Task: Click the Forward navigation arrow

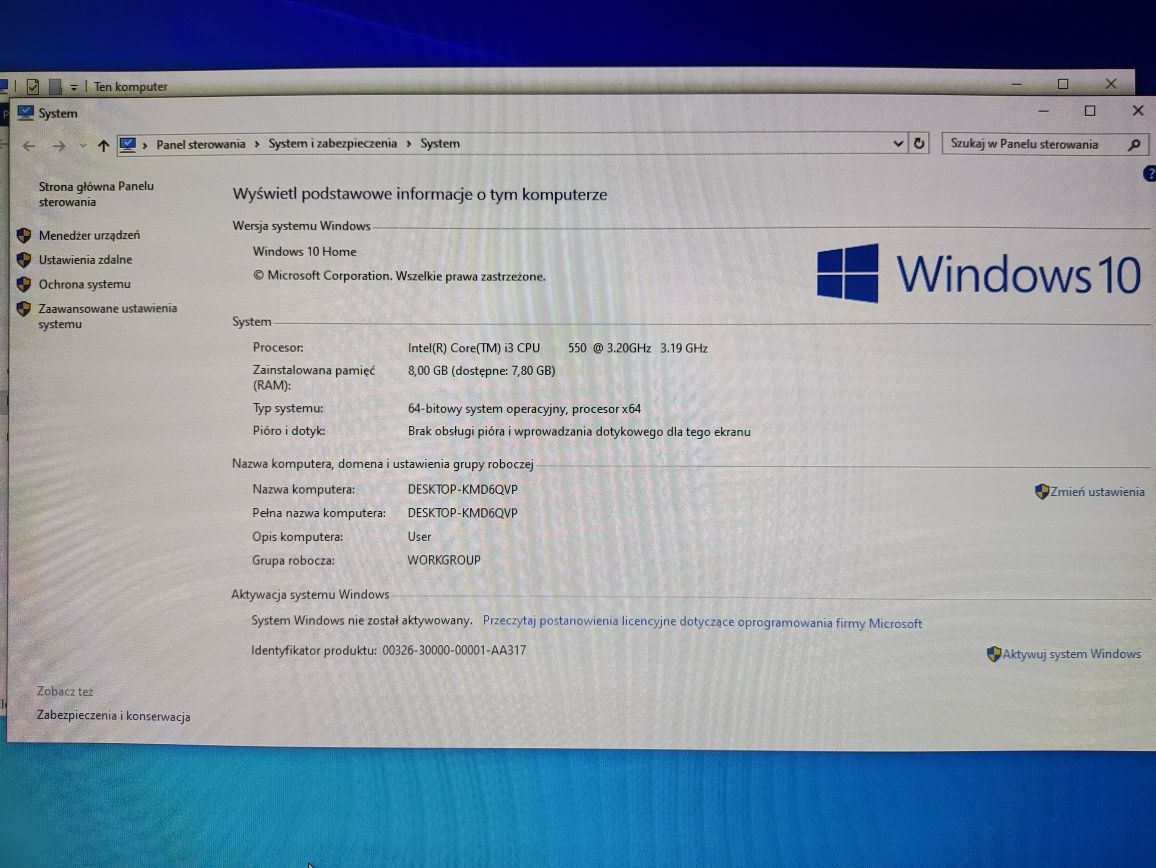Action: click(x=59, y=146)
